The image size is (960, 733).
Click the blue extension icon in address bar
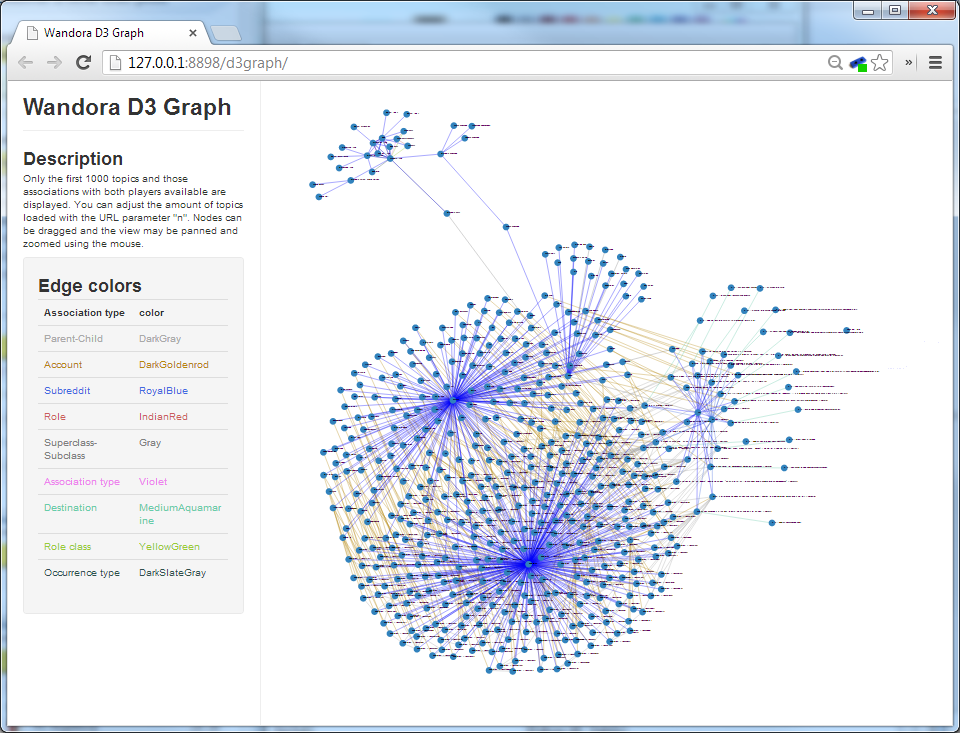tap(858, 63)
